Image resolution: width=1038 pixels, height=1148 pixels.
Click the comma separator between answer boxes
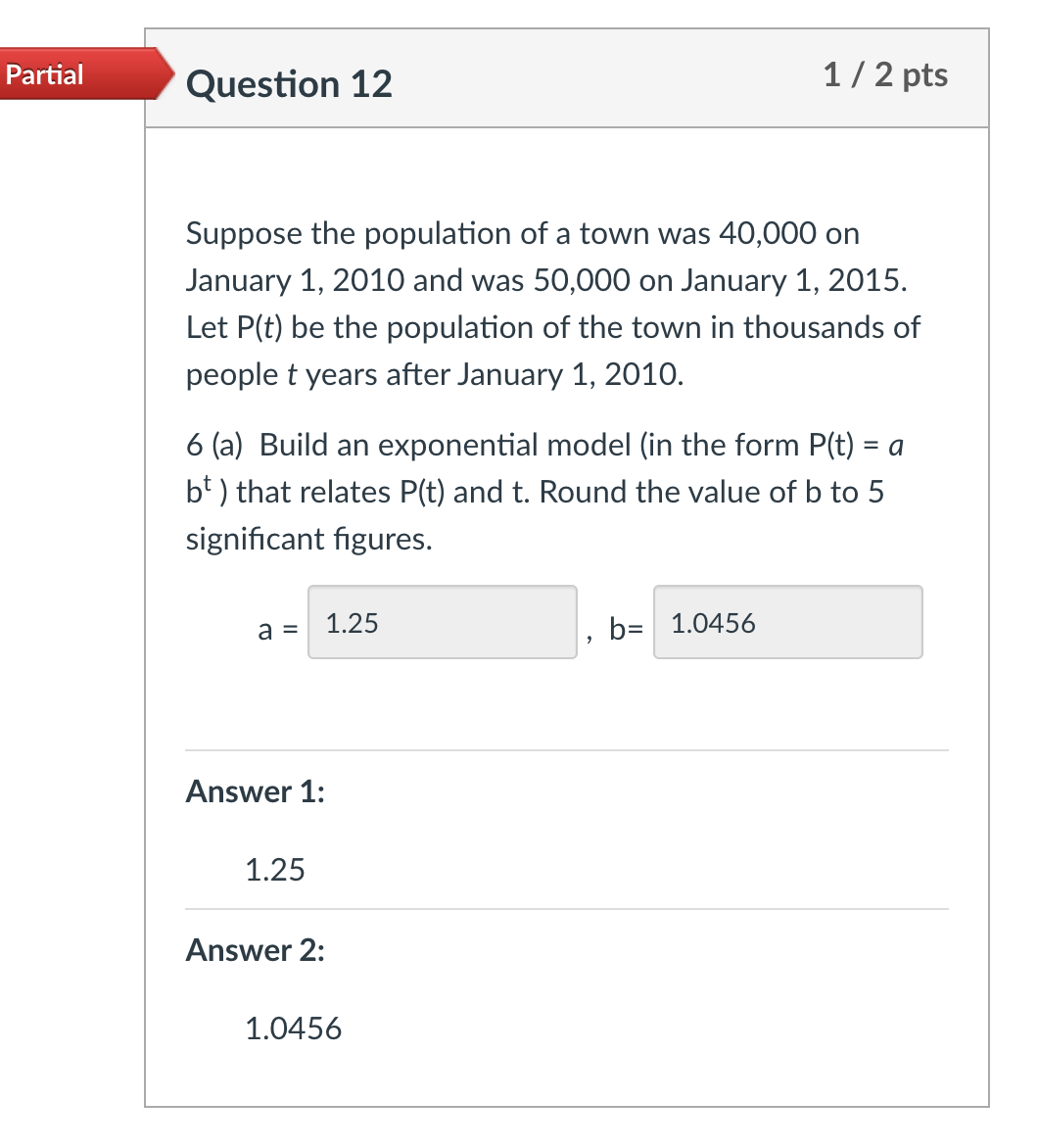tap(590, 637)
